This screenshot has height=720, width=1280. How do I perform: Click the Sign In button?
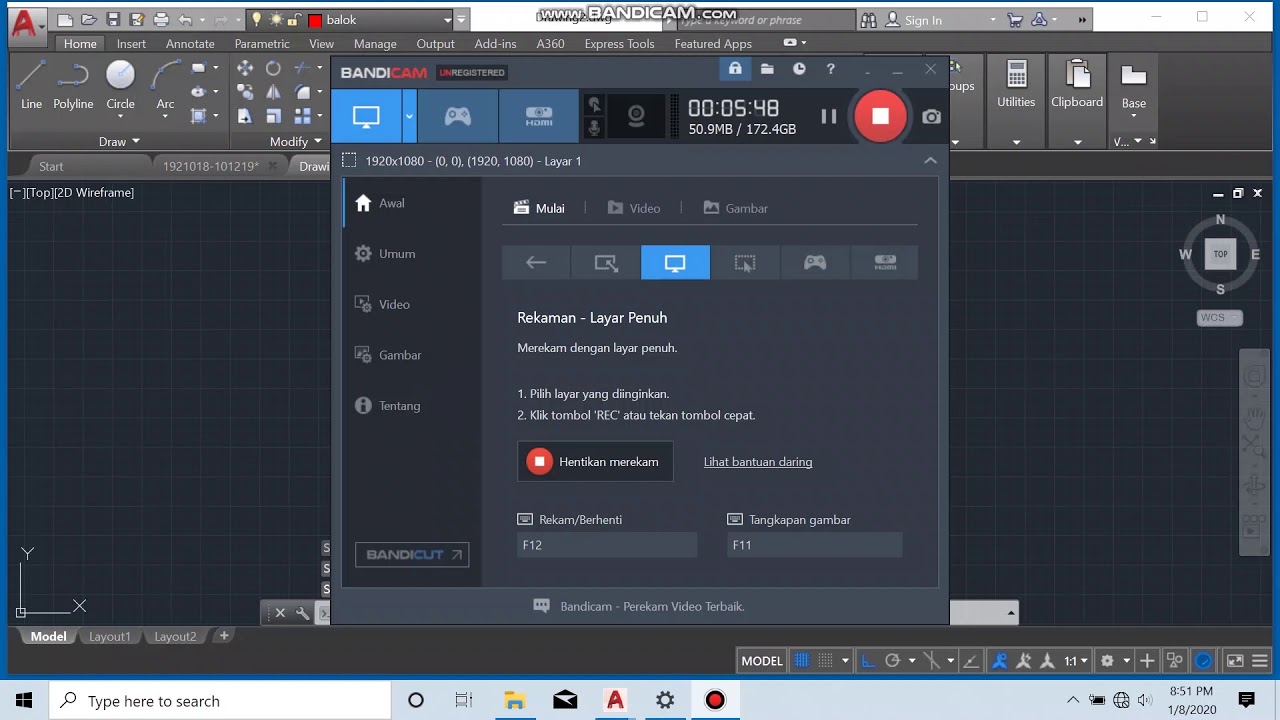coord(913,20)
